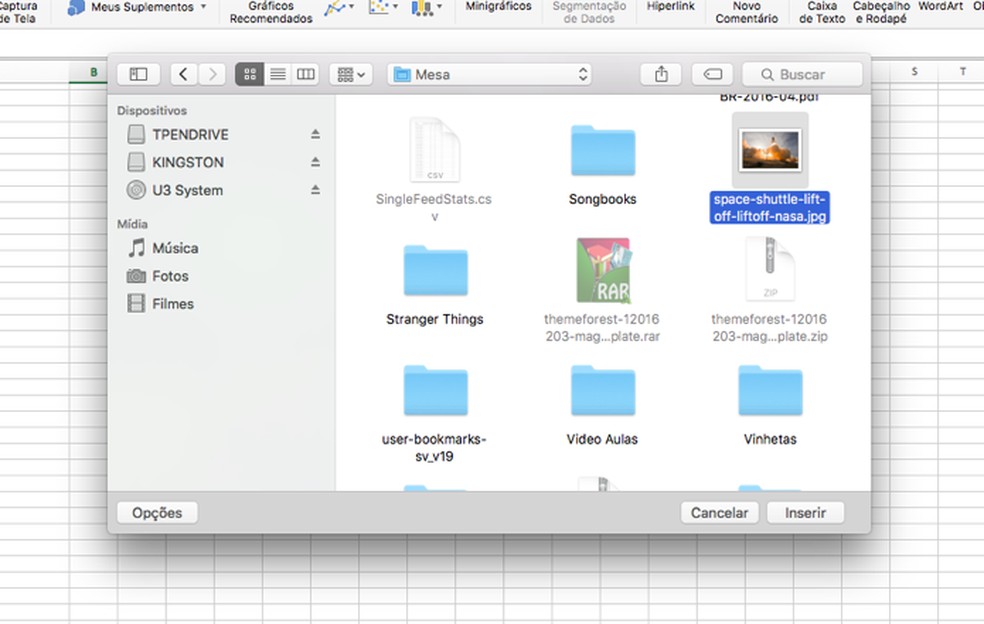Viewport: 984px width, 624px height.
Task: Click the back navigation arrow
Action: point(183,74)
